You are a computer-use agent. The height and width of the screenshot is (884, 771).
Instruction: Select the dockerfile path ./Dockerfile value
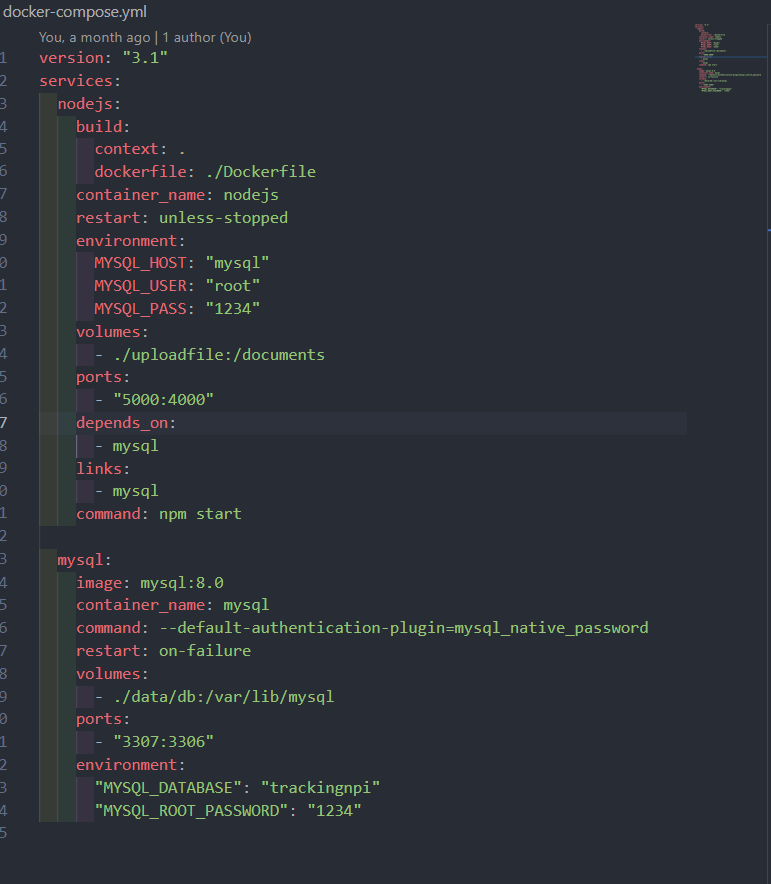coord(260,172)
